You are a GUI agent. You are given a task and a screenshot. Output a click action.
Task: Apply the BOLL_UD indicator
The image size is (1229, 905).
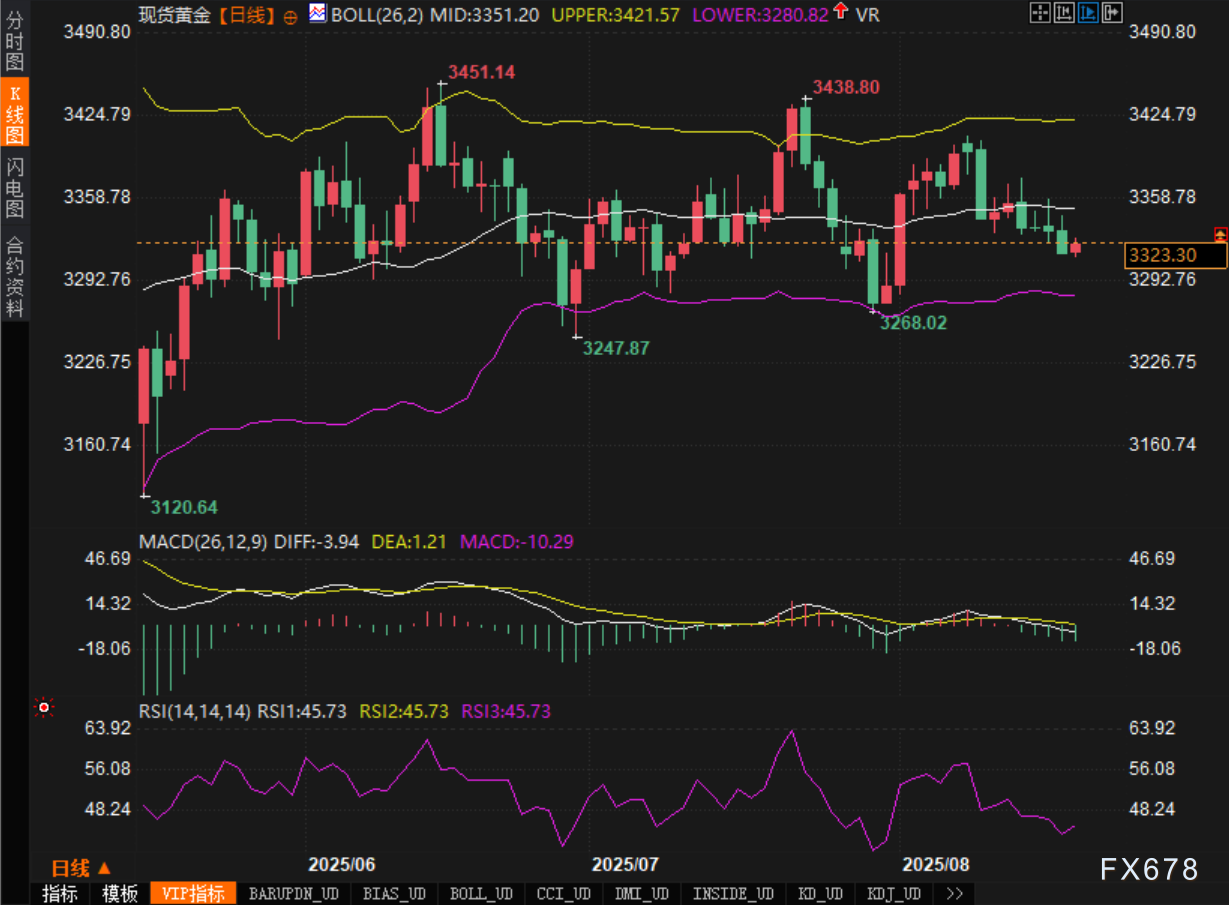(x=480, y=893)
